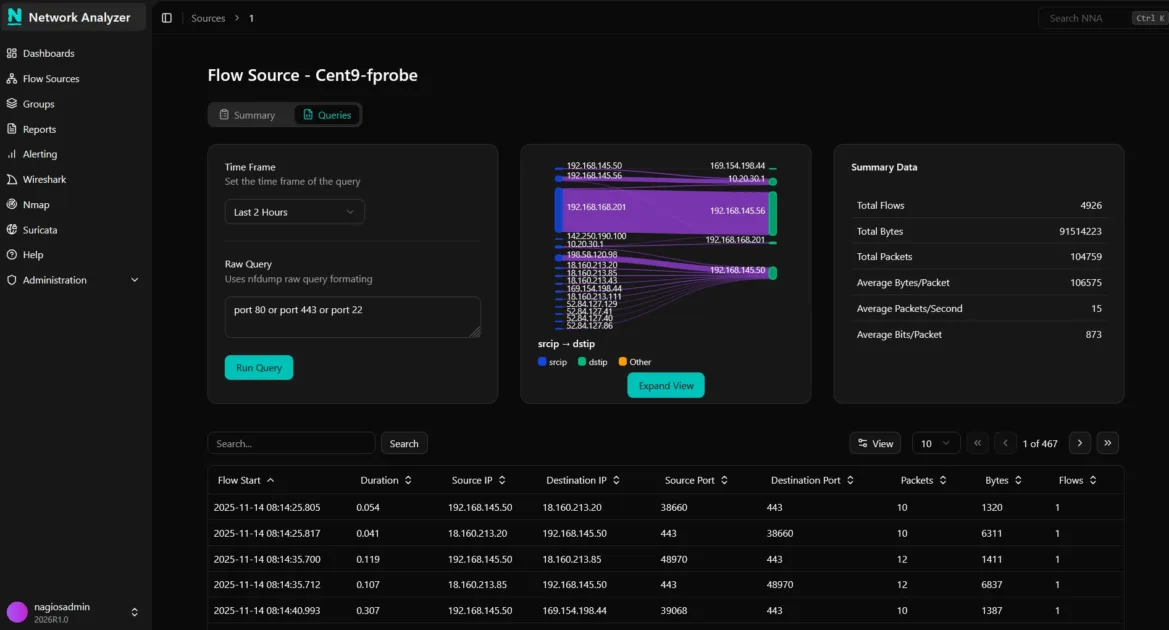The height and width of the screenshot is (630, 1169).
Task: Toggle the sidebar panel icon
Action: coord(167,18)
